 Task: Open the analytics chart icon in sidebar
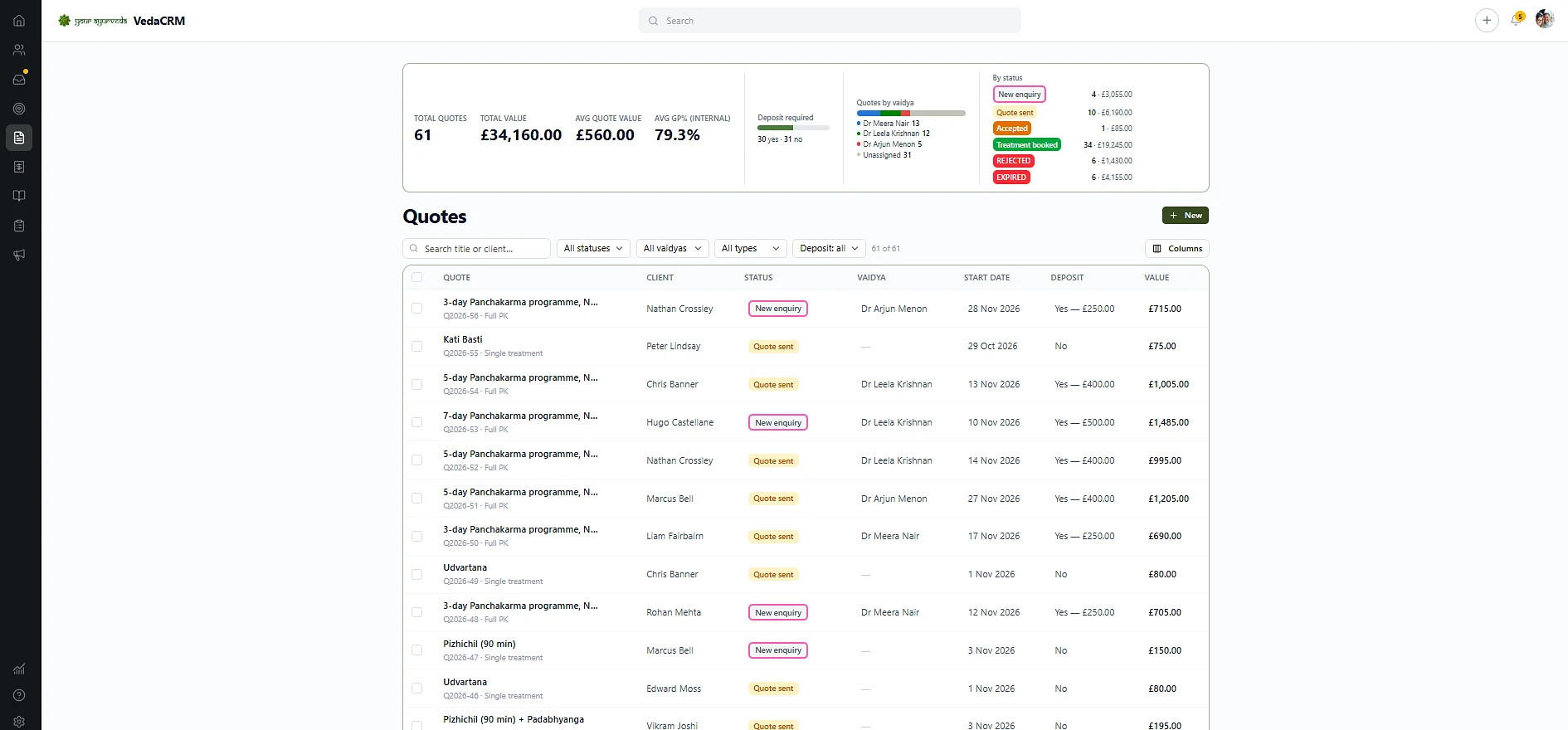pos(19,669)
